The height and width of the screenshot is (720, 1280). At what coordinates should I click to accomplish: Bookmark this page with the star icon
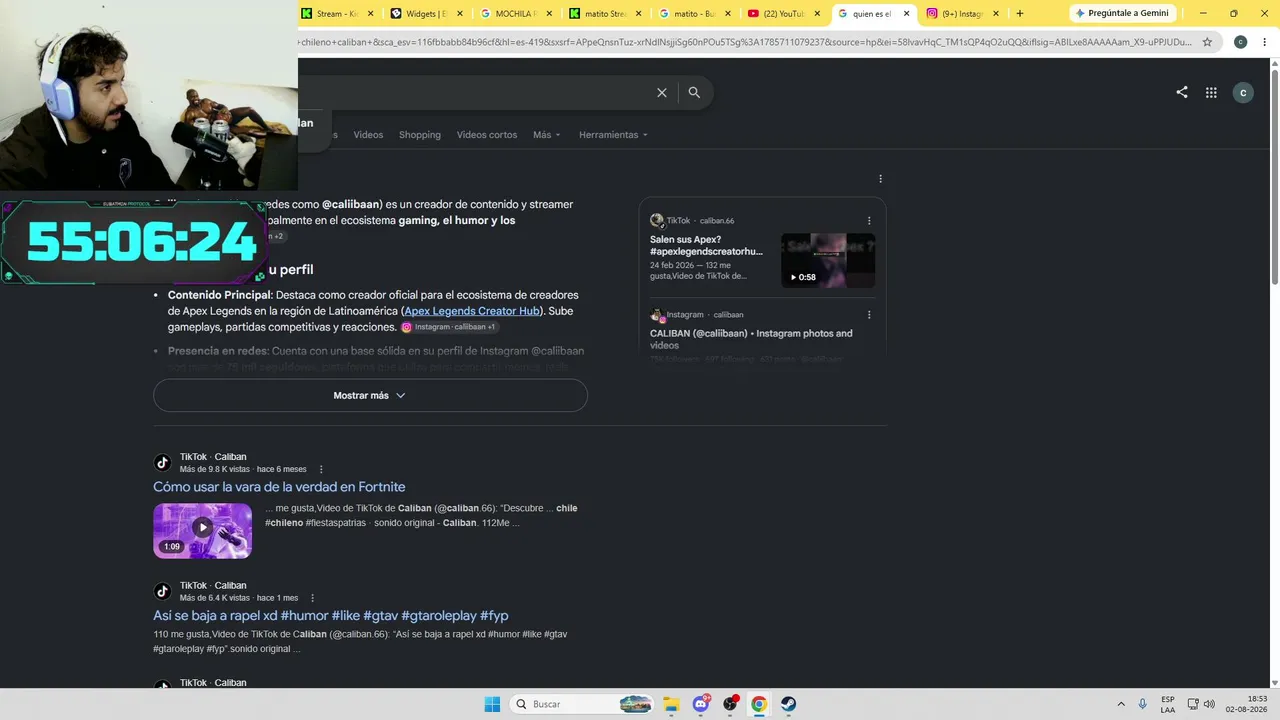coord(1207,42)
